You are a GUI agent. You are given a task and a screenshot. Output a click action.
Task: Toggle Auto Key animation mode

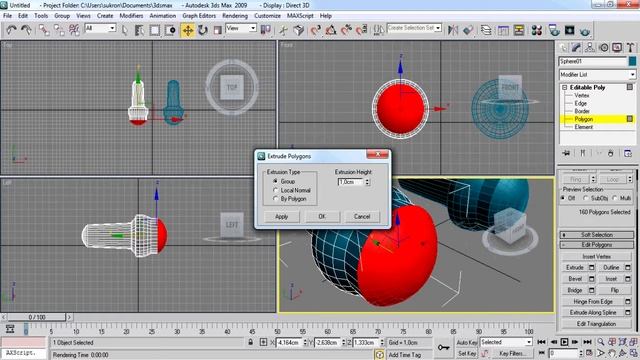[467, 342]
